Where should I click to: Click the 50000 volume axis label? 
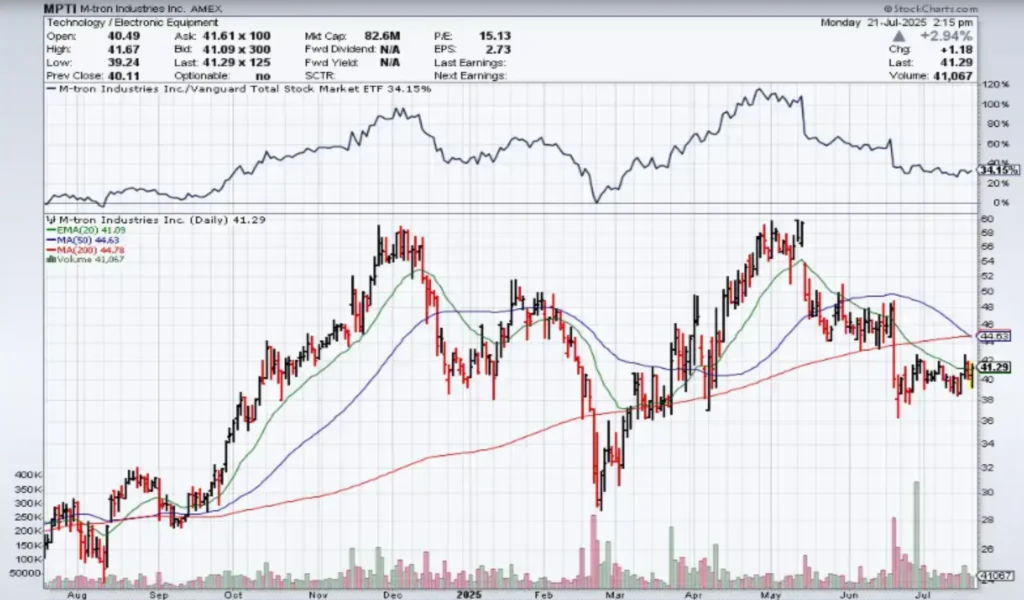click(x=25, y=573)
